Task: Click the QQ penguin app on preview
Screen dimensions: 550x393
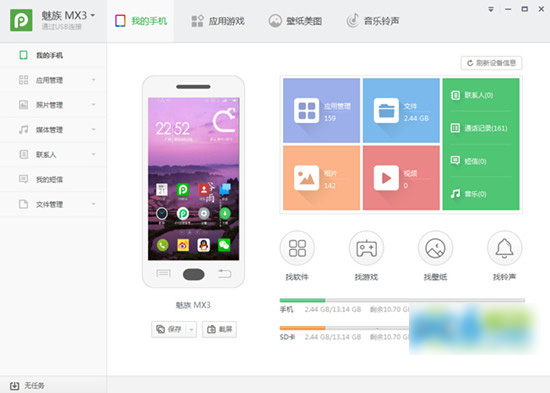Action: pos(204,245)
